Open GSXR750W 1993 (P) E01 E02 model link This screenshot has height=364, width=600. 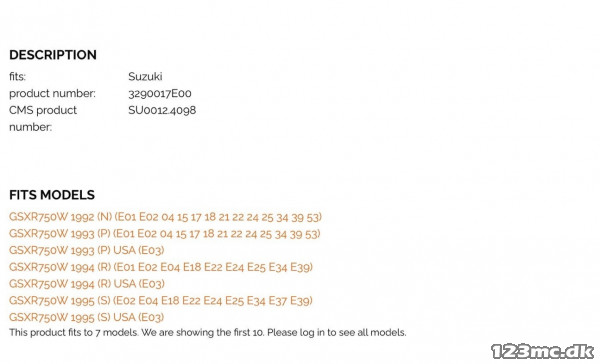165,233
